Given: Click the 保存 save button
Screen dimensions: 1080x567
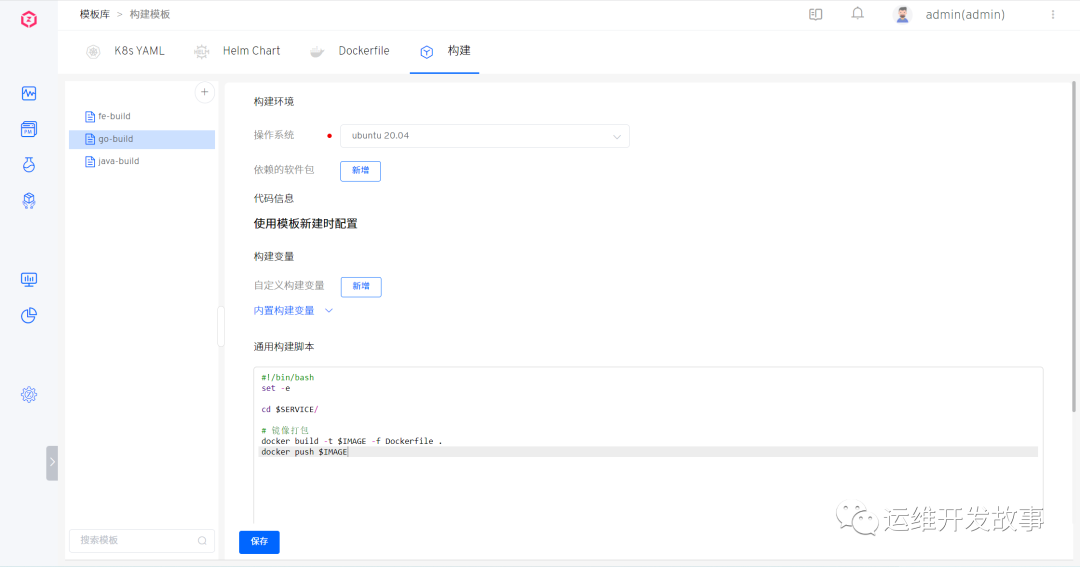Looking at the screenshot, I should [x=259, y=542].
